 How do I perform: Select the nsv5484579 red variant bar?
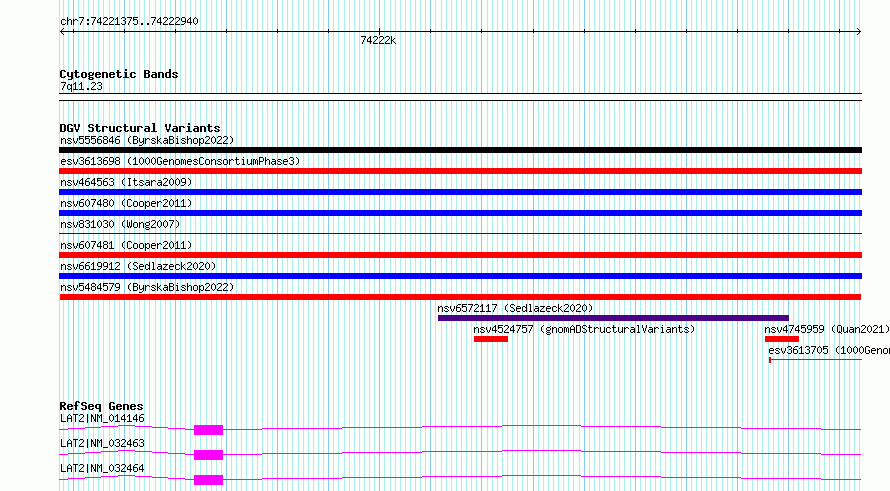(460, 297)
